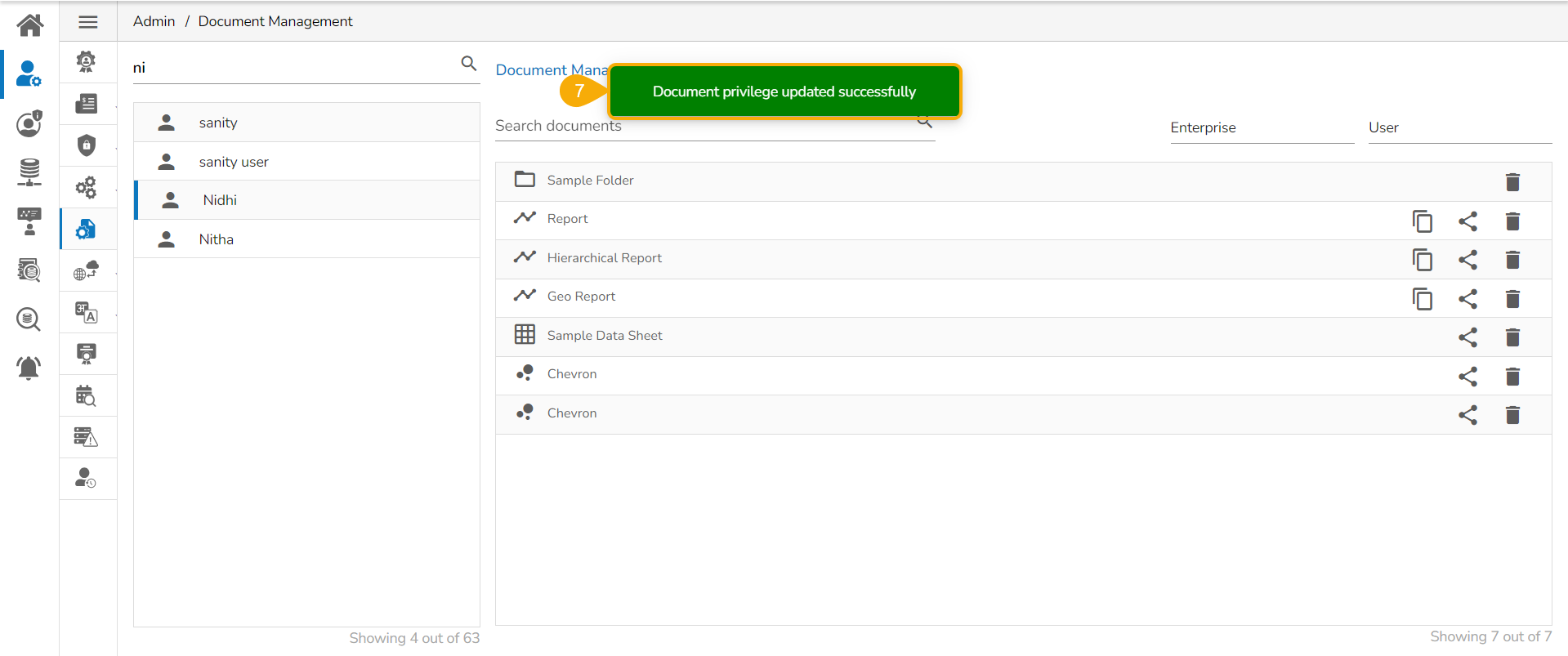Image resolution: width=1568 pixels, height=656 pixels.
Task: Open the database stack sidebar icon
Action: point(29,172)
